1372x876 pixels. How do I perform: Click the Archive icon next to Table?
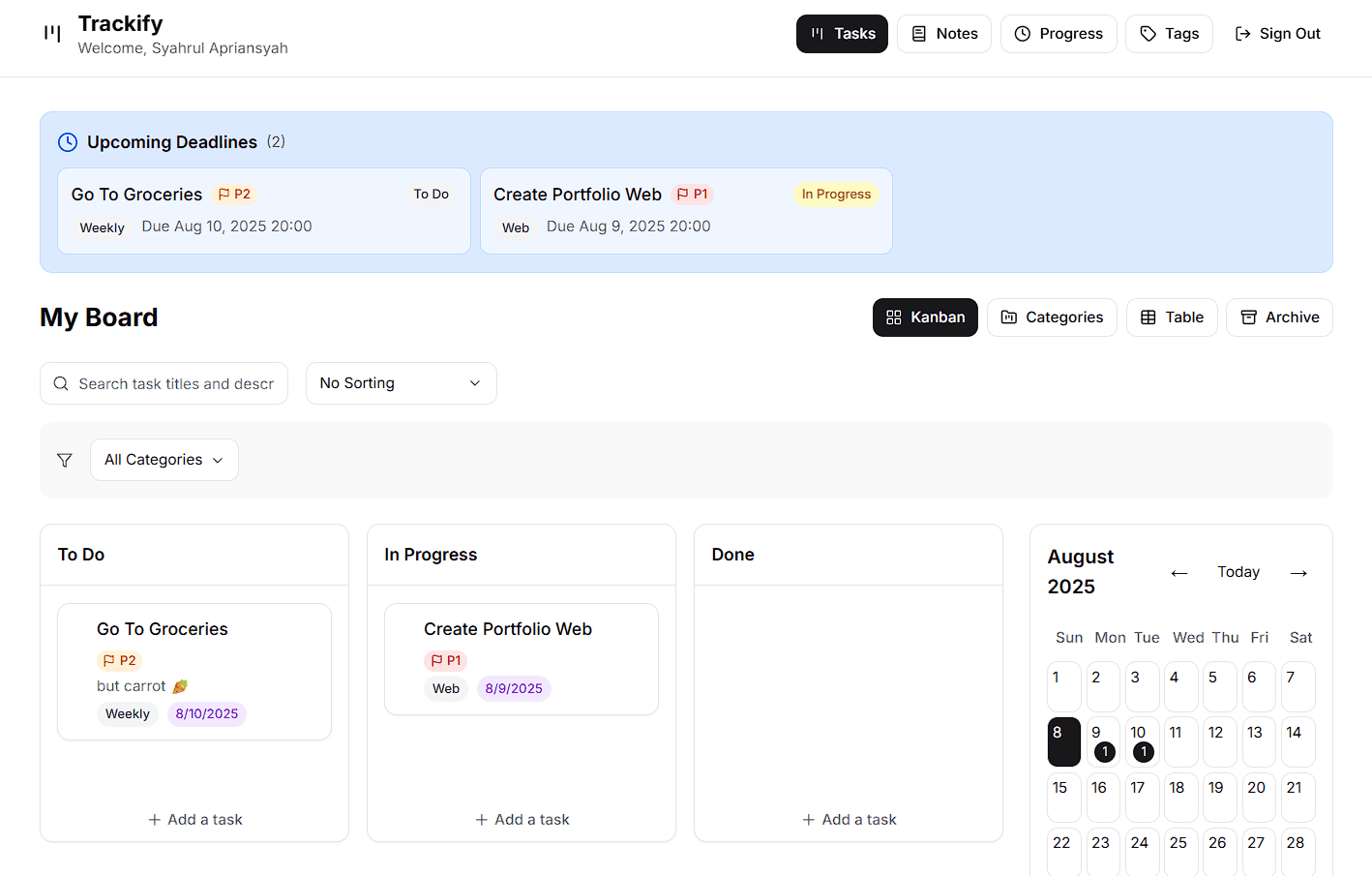tap(1251, 317)
